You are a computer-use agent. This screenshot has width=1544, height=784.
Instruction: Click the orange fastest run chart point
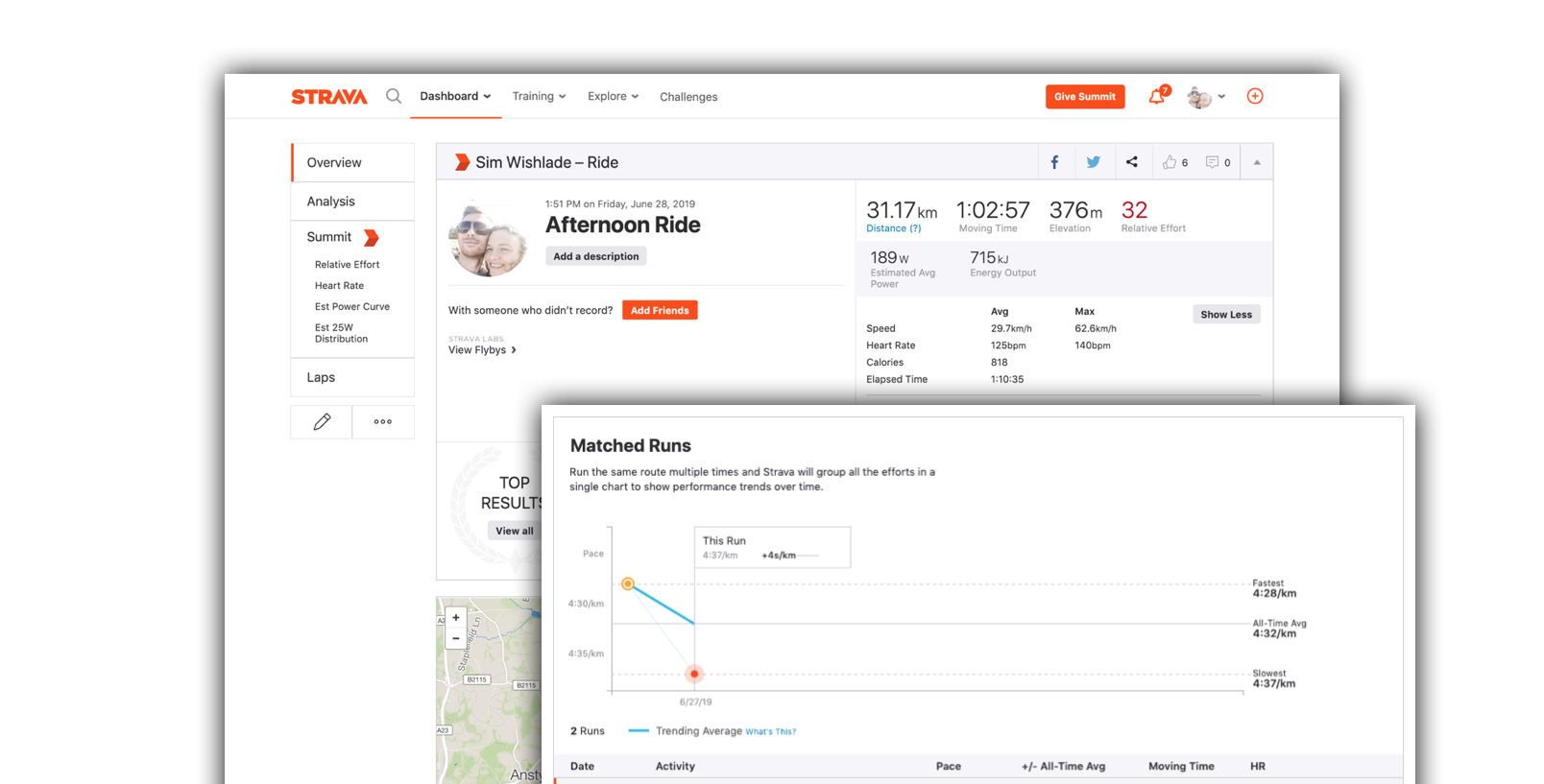(627, 583)
